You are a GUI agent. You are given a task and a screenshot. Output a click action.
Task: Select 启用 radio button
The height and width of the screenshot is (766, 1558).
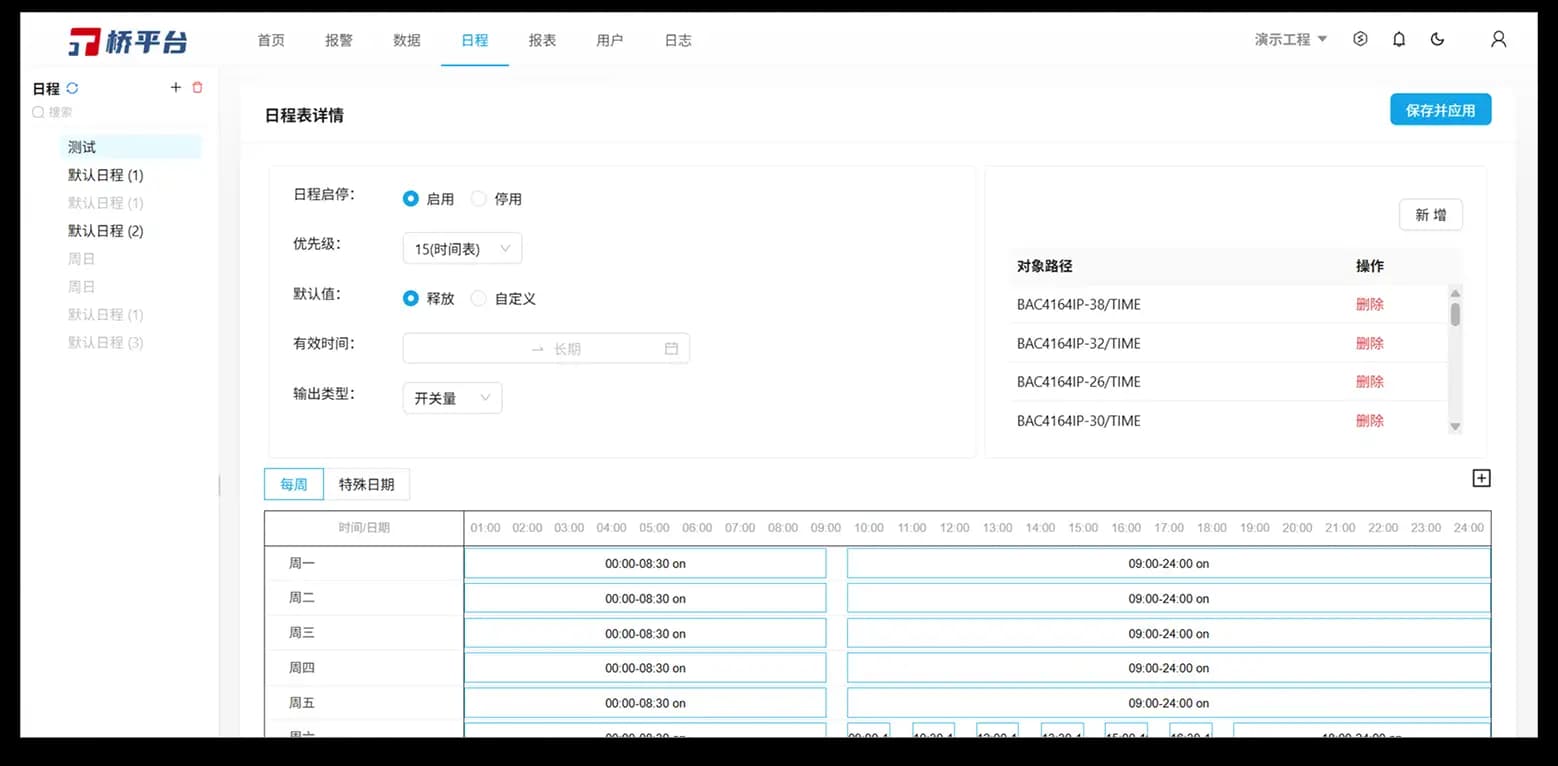point(410,198)
